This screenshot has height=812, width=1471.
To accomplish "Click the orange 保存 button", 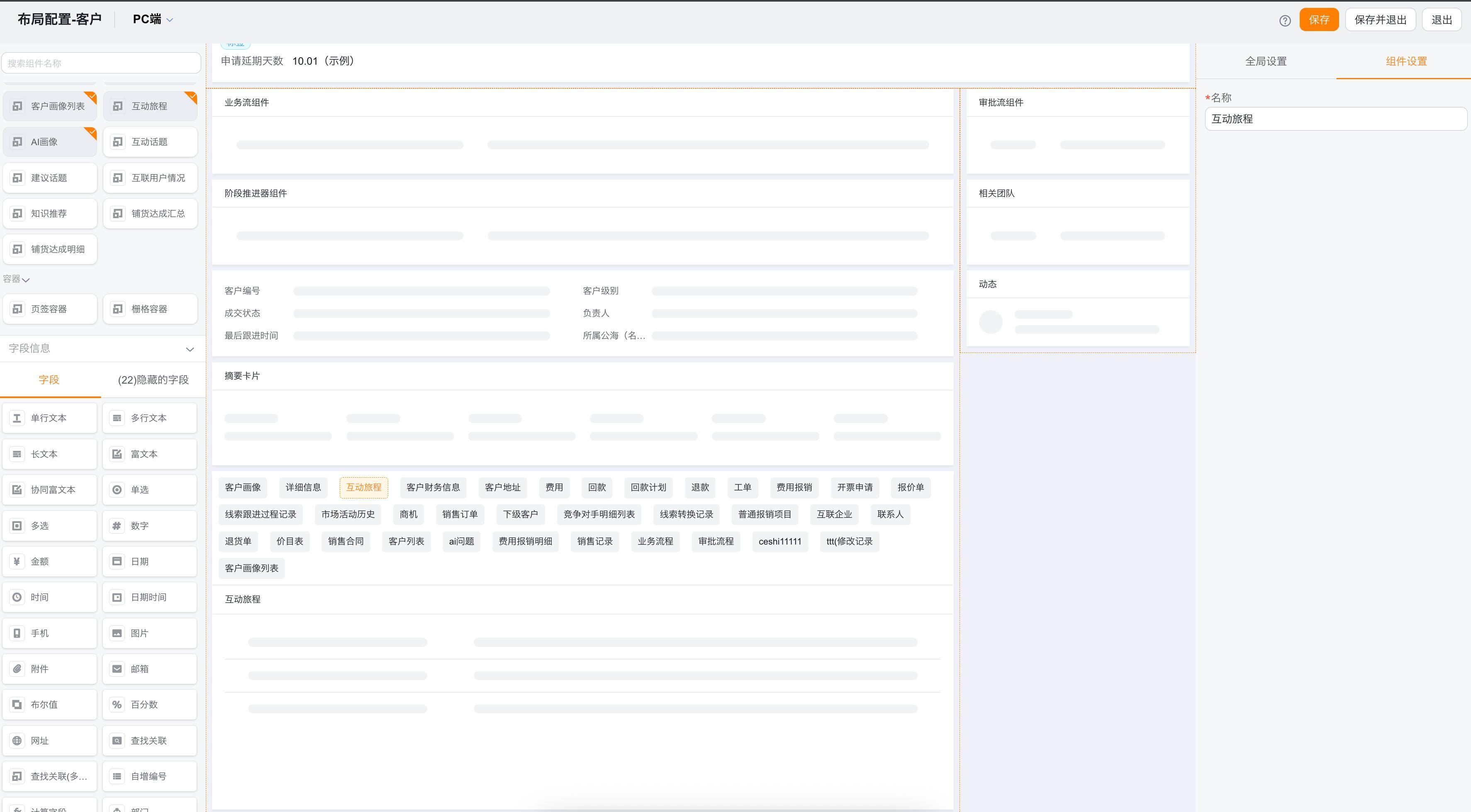I will coord(1318,20).
